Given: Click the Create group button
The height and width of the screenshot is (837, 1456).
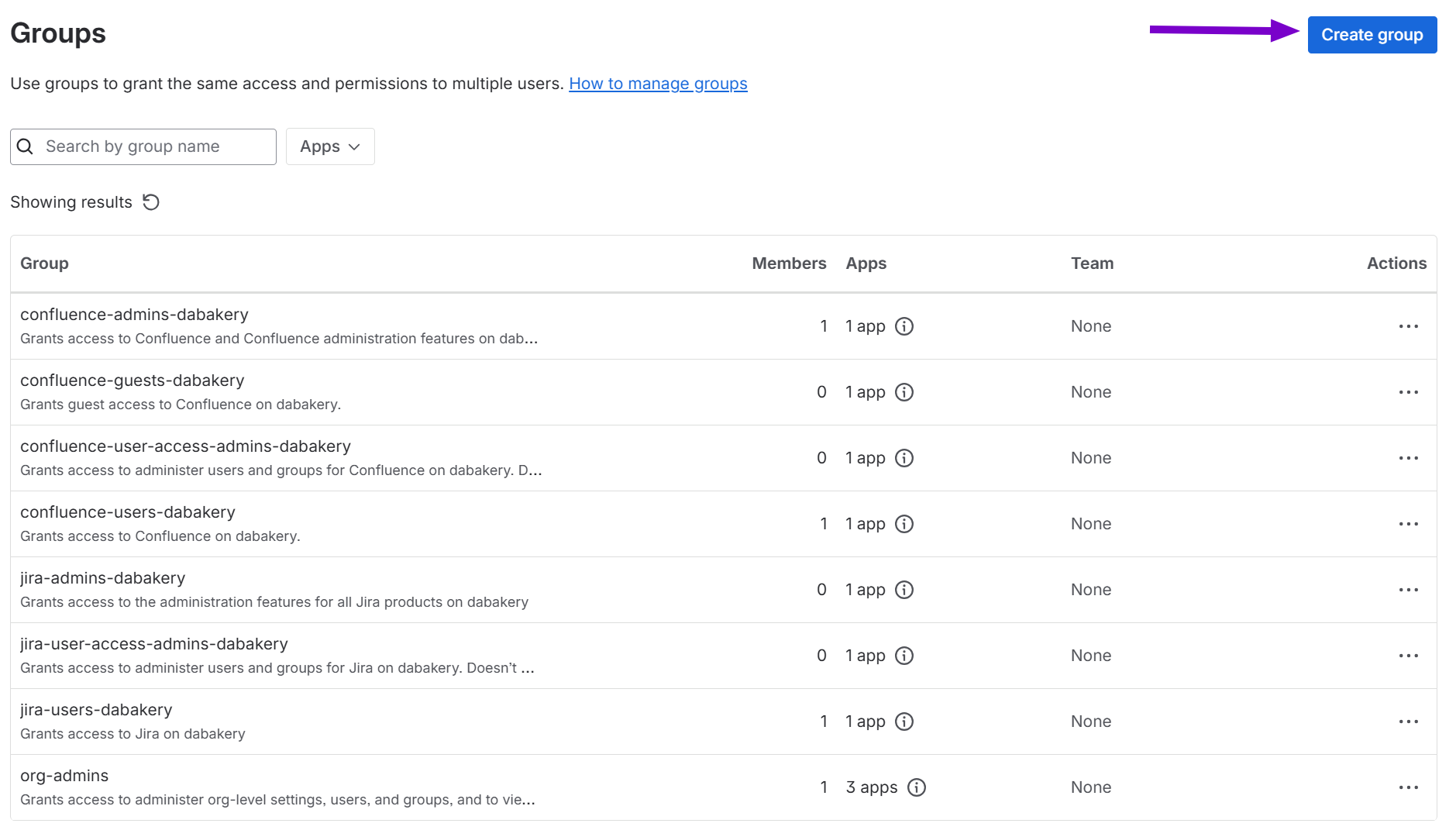Looking at the screenshot, I should click(1372, 35).
